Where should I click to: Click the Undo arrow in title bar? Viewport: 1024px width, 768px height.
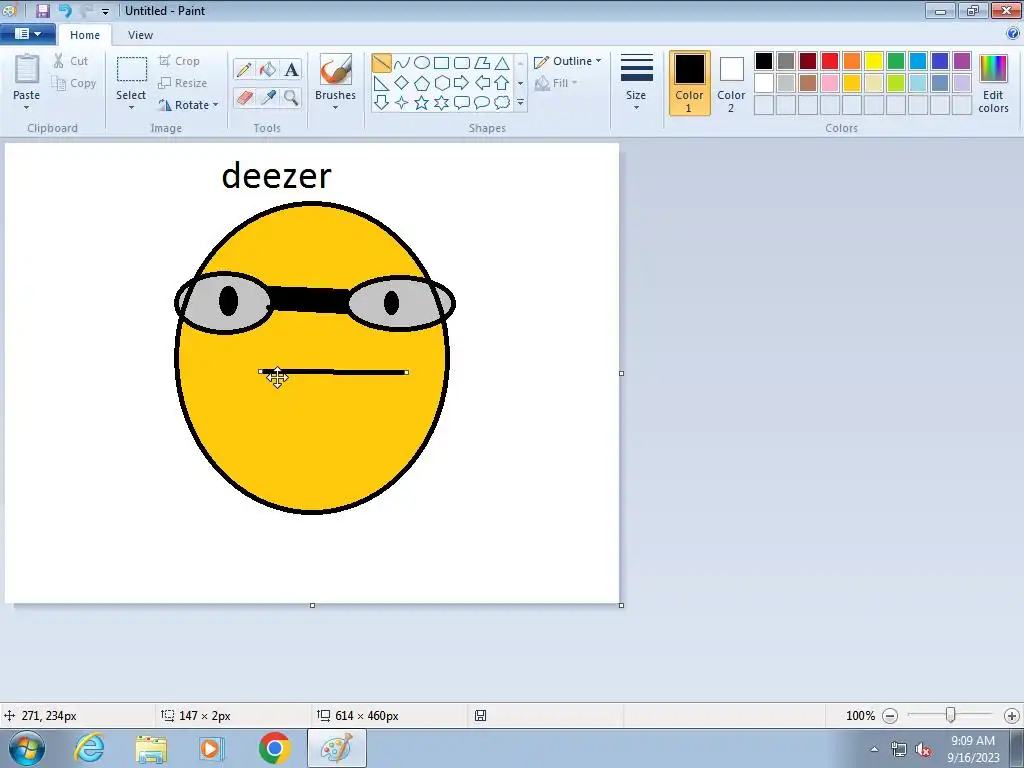[65, 10]
